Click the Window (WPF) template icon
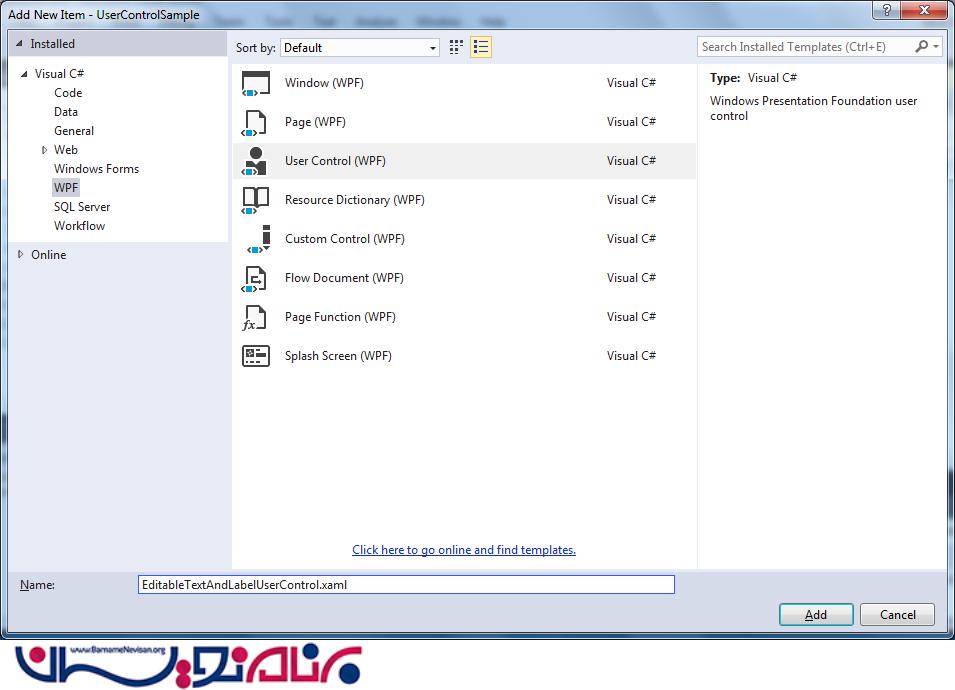 (x=256, y=84)
